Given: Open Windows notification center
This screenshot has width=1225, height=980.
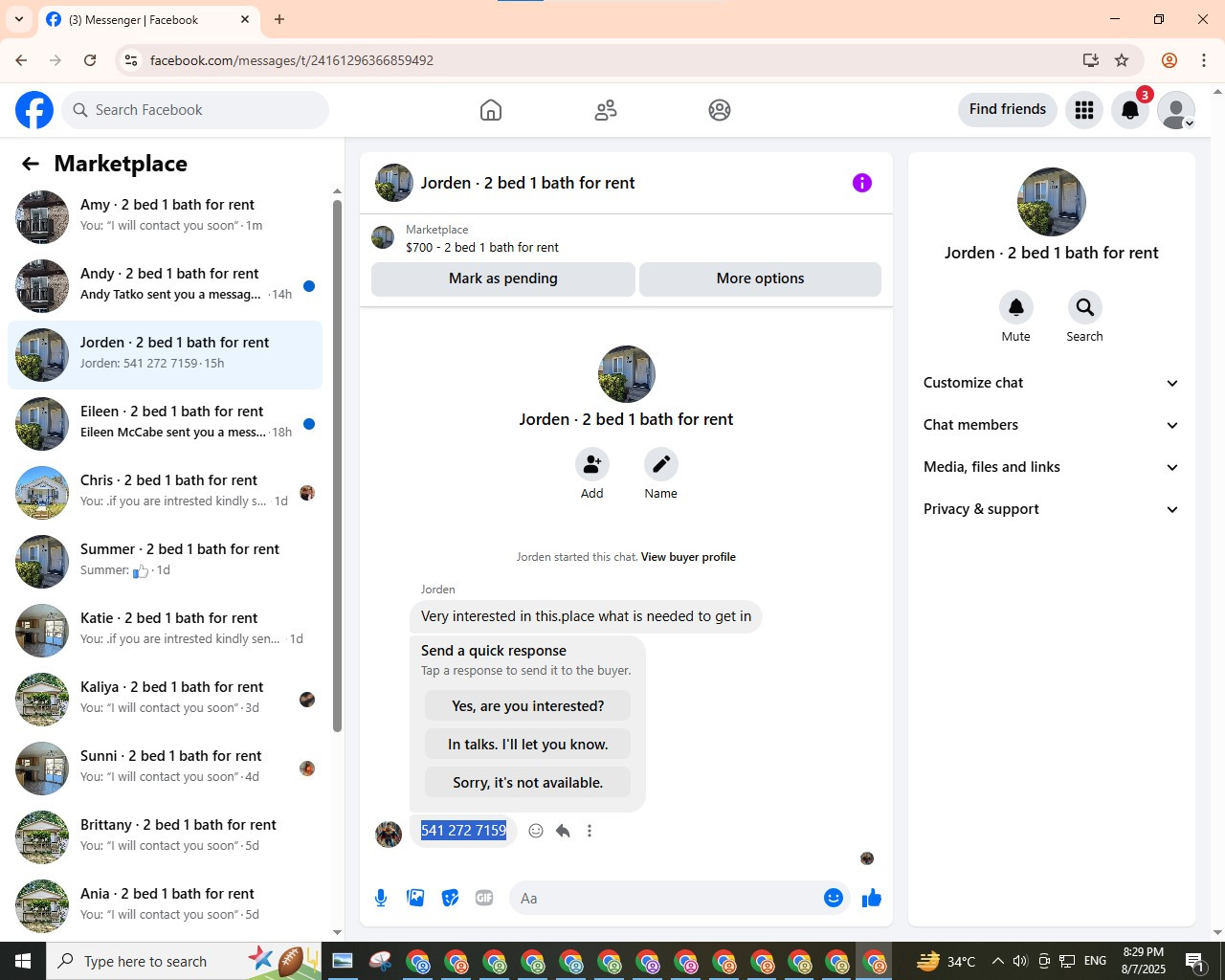Looking at the screenshot, I should click(1194, 961).
